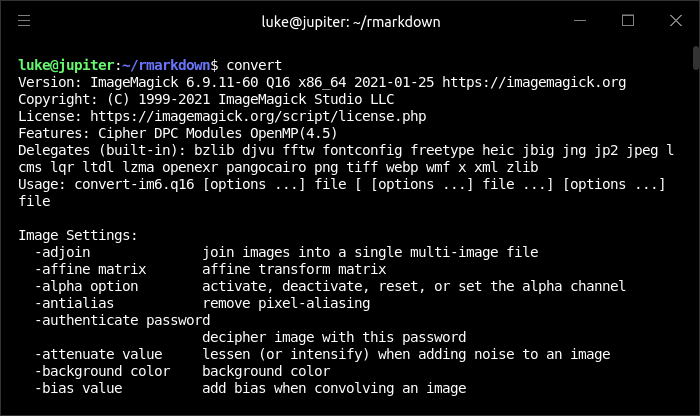
Task: Click the window title luke@jupiter: ~/rmarkdown
Action: (x=351, y=22)
